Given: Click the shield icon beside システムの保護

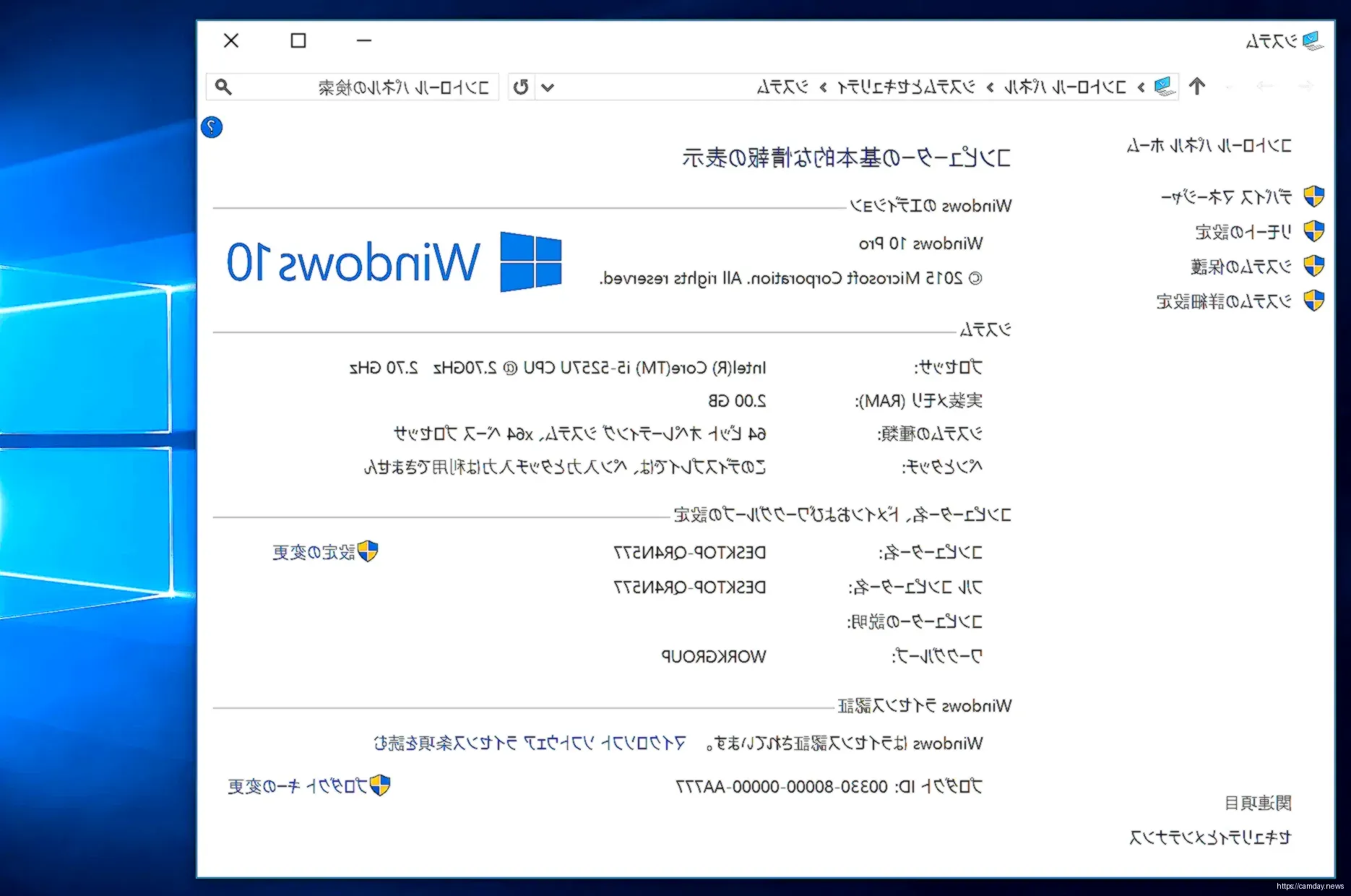Looking at the screenshot, I should tap(1313, 266).
